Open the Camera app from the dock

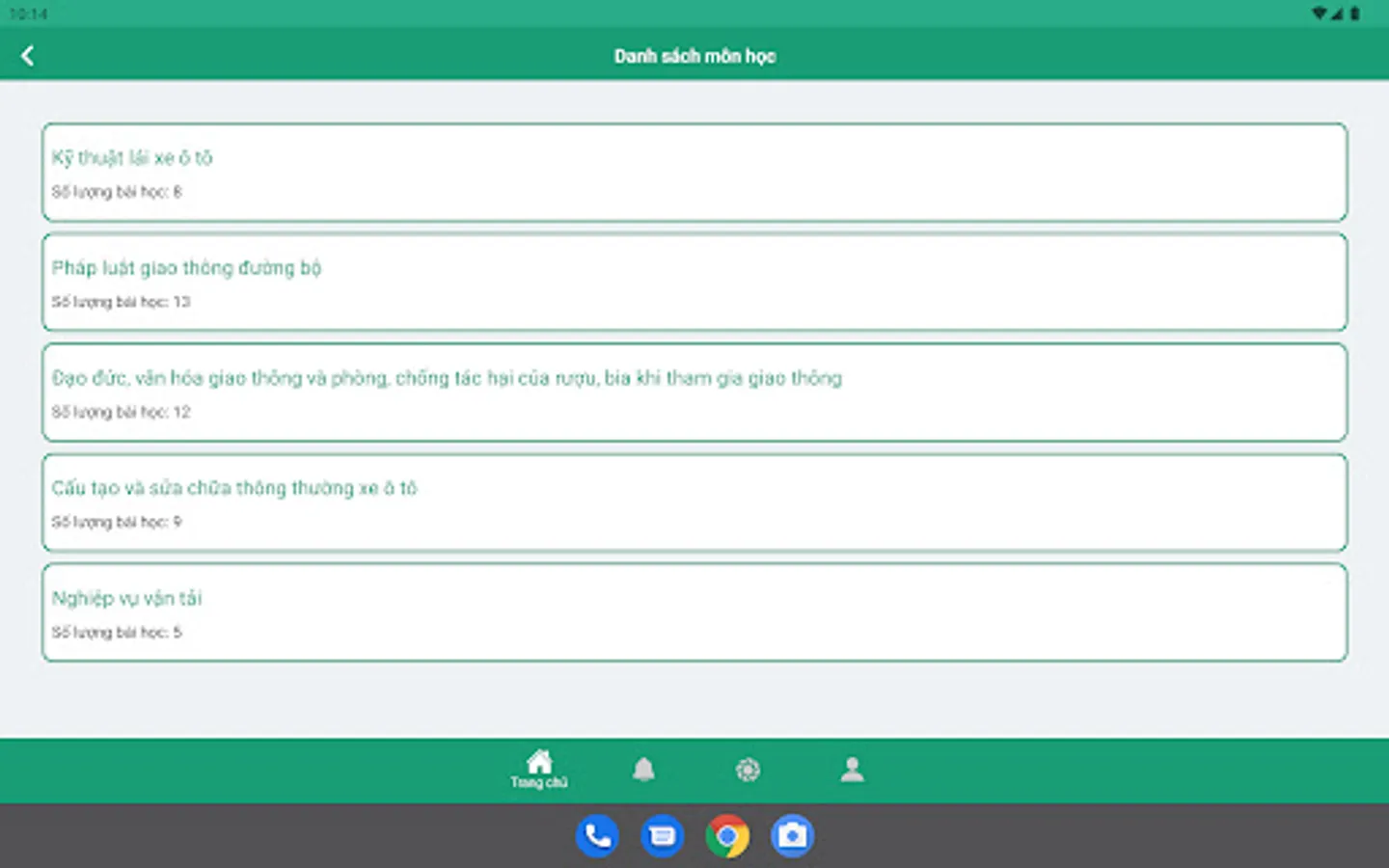point(792,835)
